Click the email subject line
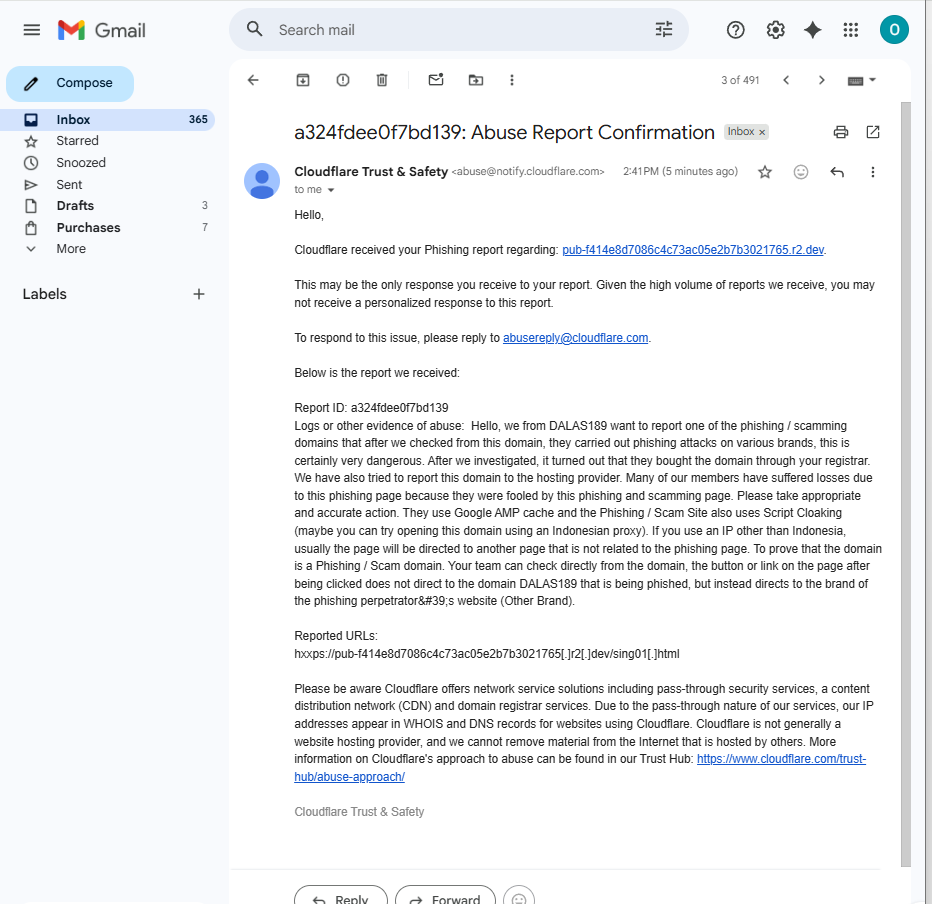The image size is (932, 904). (x=504, y=132)
